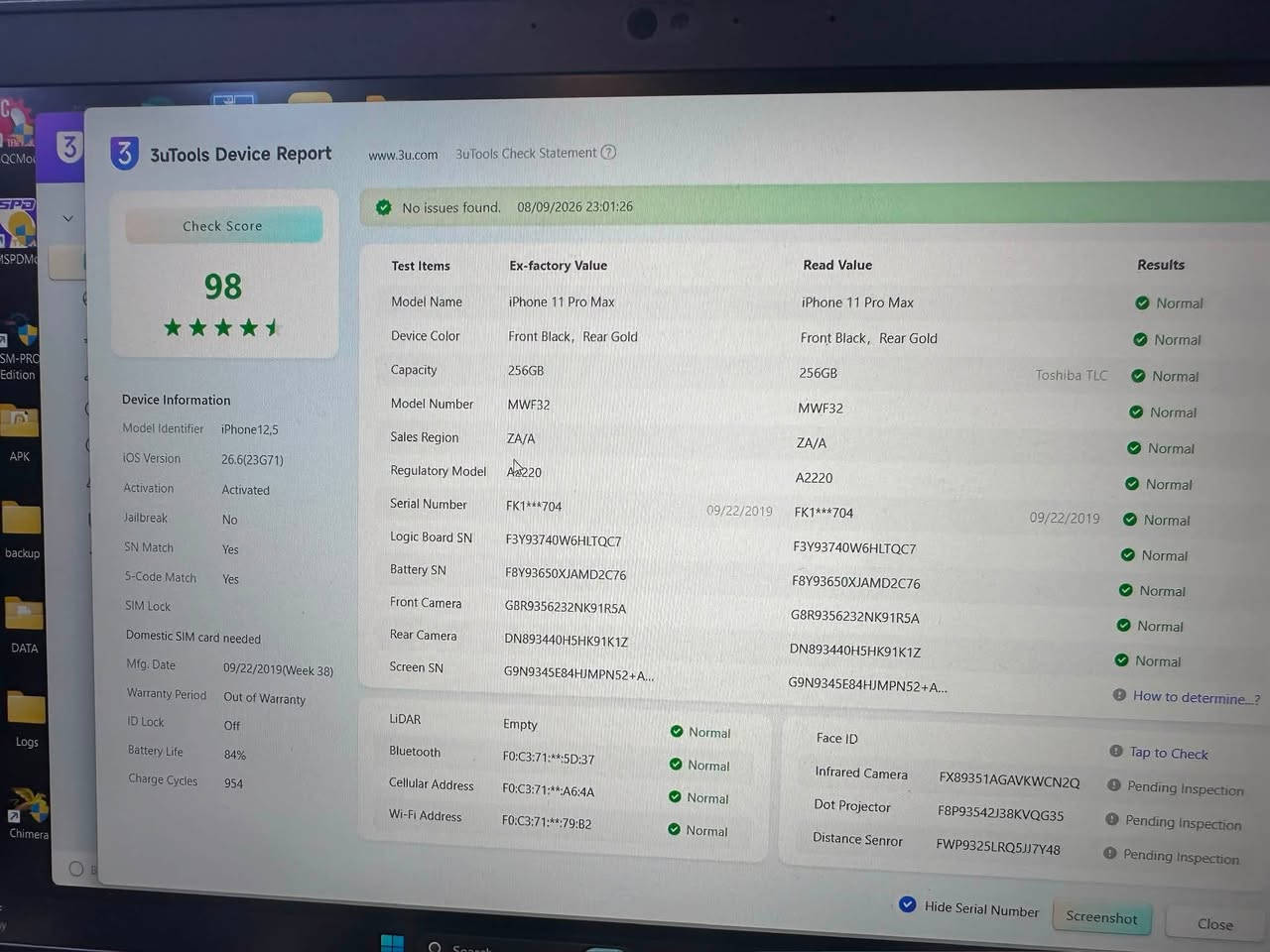1270x952 pixels.
Task: Click the green check in the Model Name row
Action: click(1142, 302)
